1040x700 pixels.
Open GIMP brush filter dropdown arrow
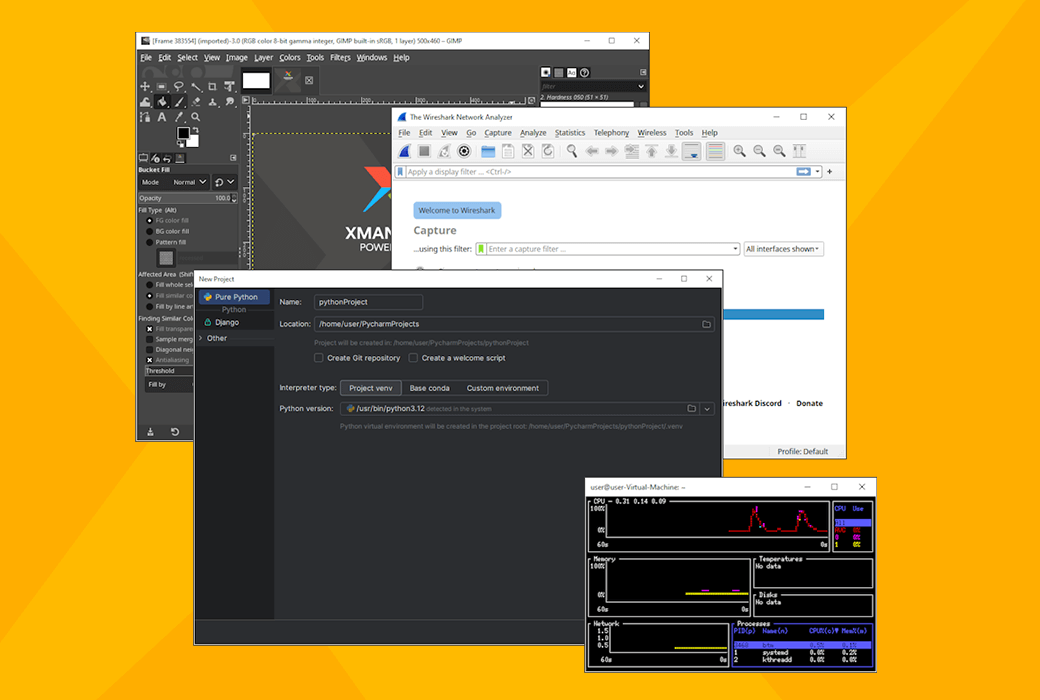tap(641, 86)
